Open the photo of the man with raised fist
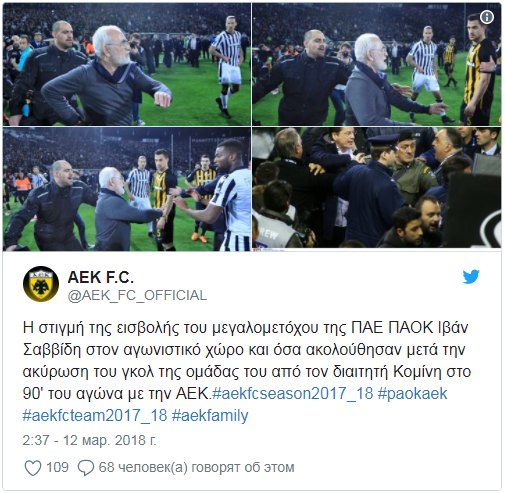This screenshot has width=505, height=493. [127, 64]
